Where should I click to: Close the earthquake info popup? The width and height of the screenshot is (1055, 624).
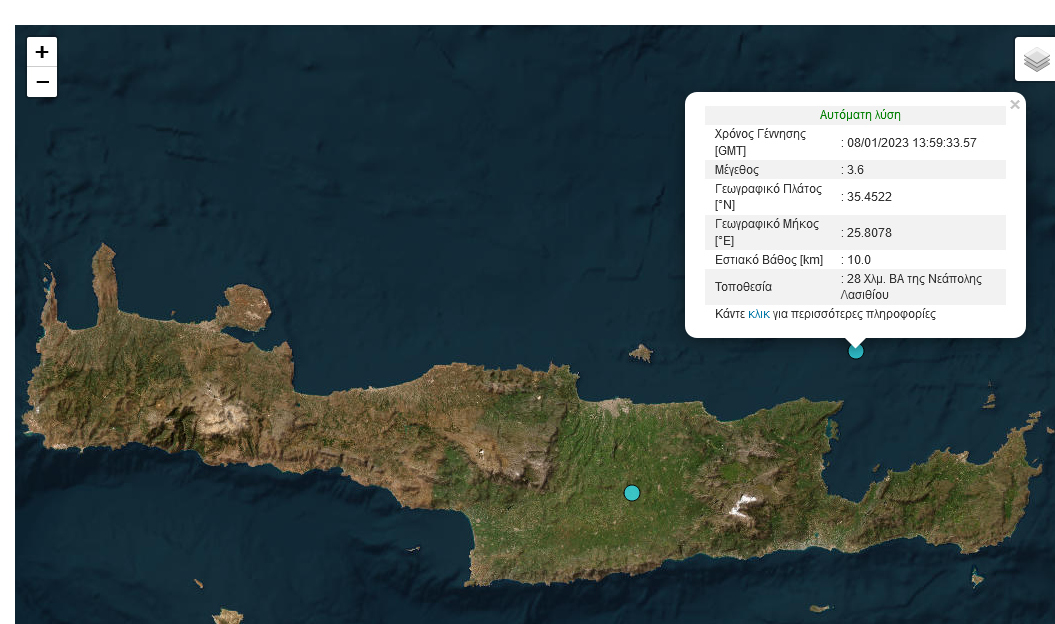click(x=1015, y=105)
